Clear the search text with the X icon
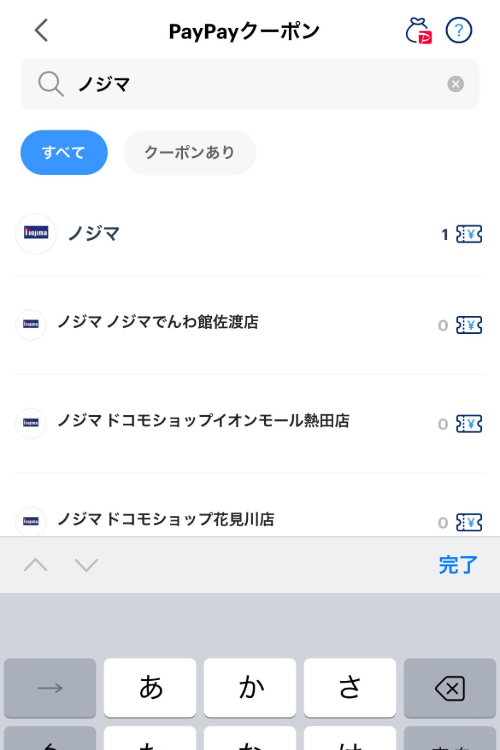 (x=455, y=84)
